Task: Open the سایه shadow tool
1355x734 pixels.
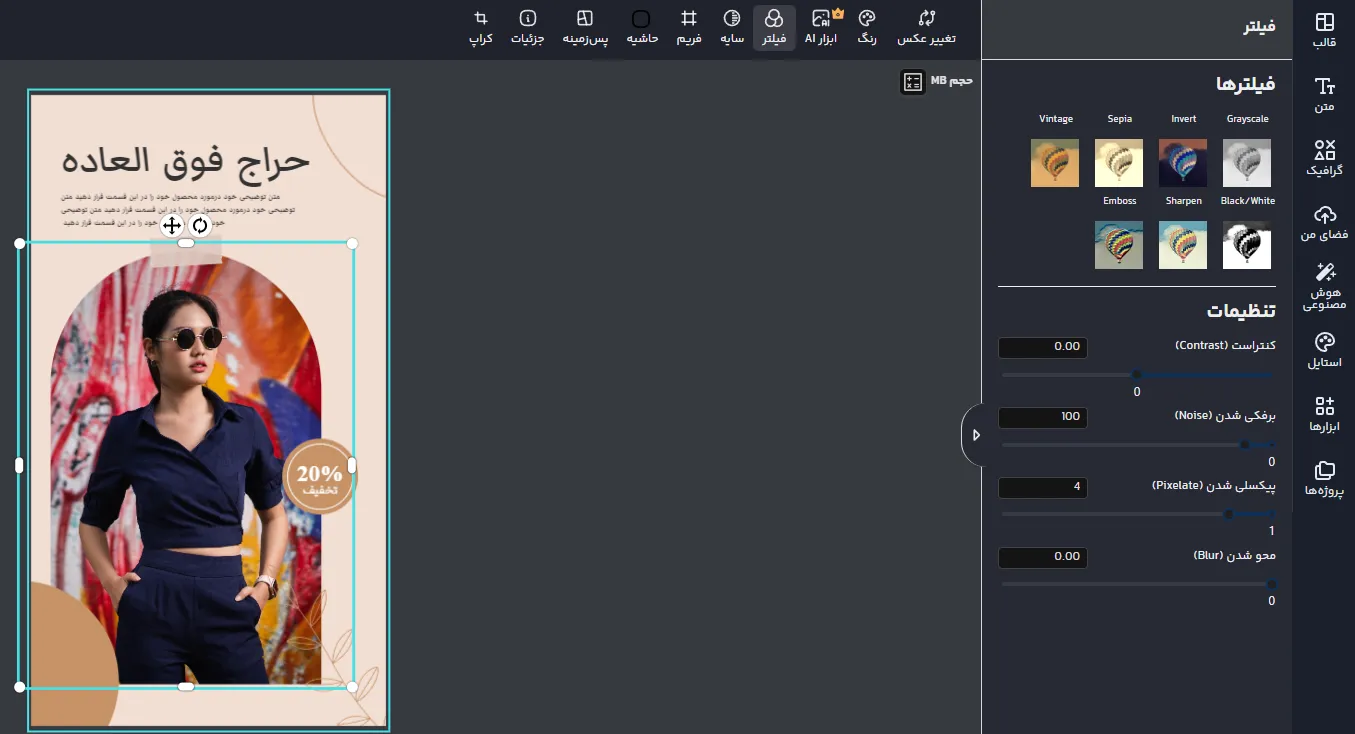Action: click(x=732, y=28)
